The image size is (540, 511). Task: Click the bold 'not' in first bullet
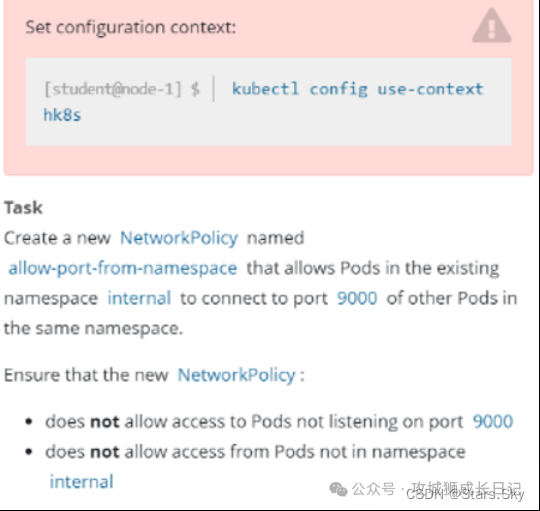(105, 422)
